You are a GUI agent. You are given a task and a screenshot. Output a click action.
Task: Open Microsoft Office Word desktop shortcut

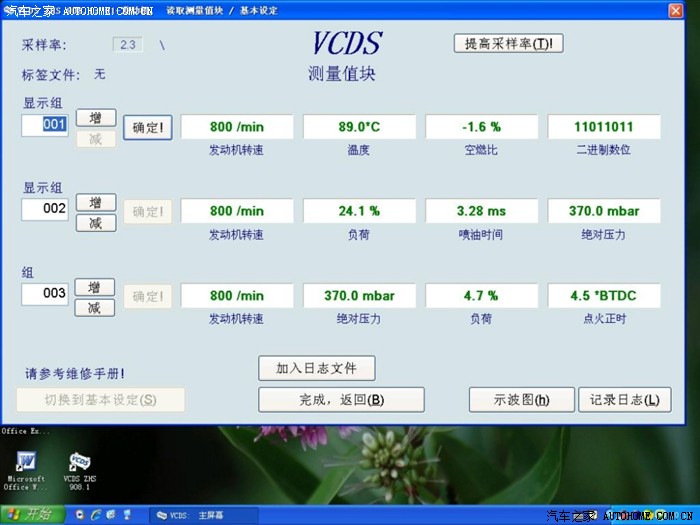pyautogui.click(x=27, y=462)
